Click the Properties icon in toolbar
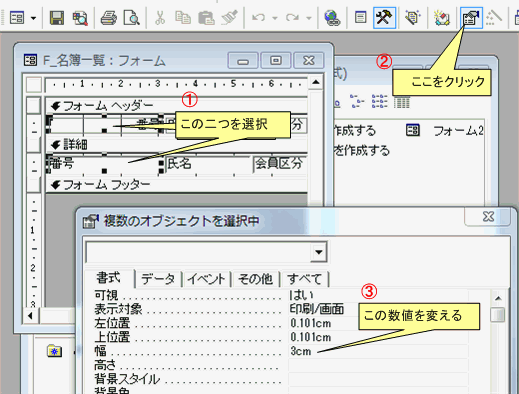 471,18
